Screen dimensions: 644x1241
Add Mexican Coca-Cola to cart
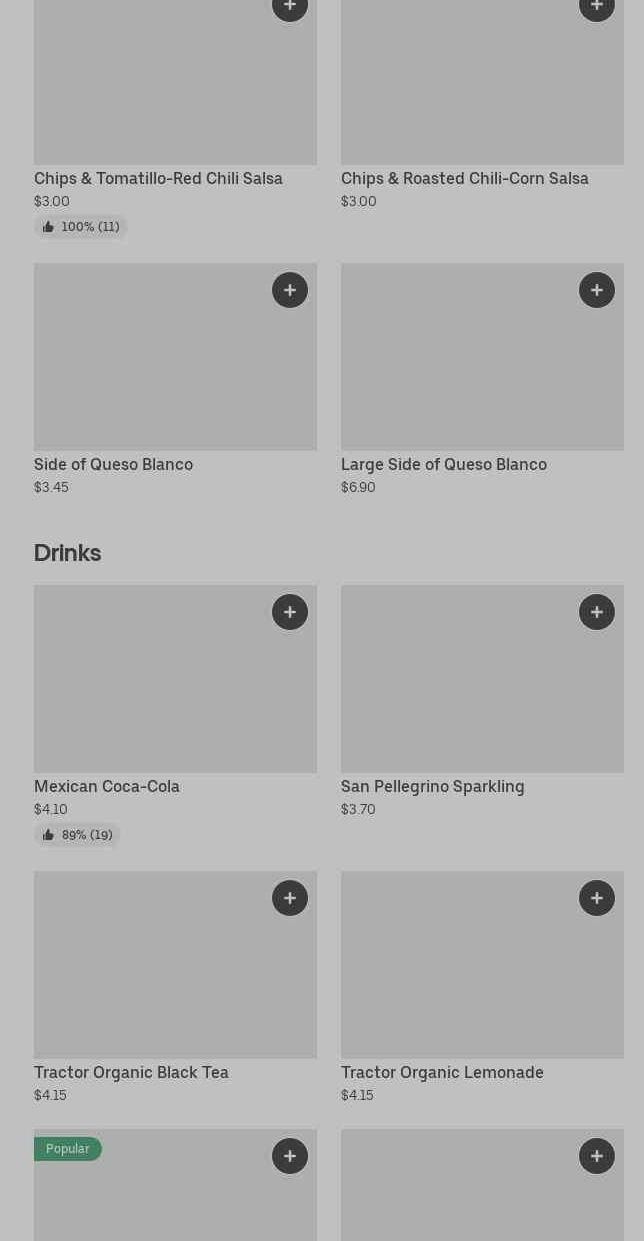coord(290,612)
